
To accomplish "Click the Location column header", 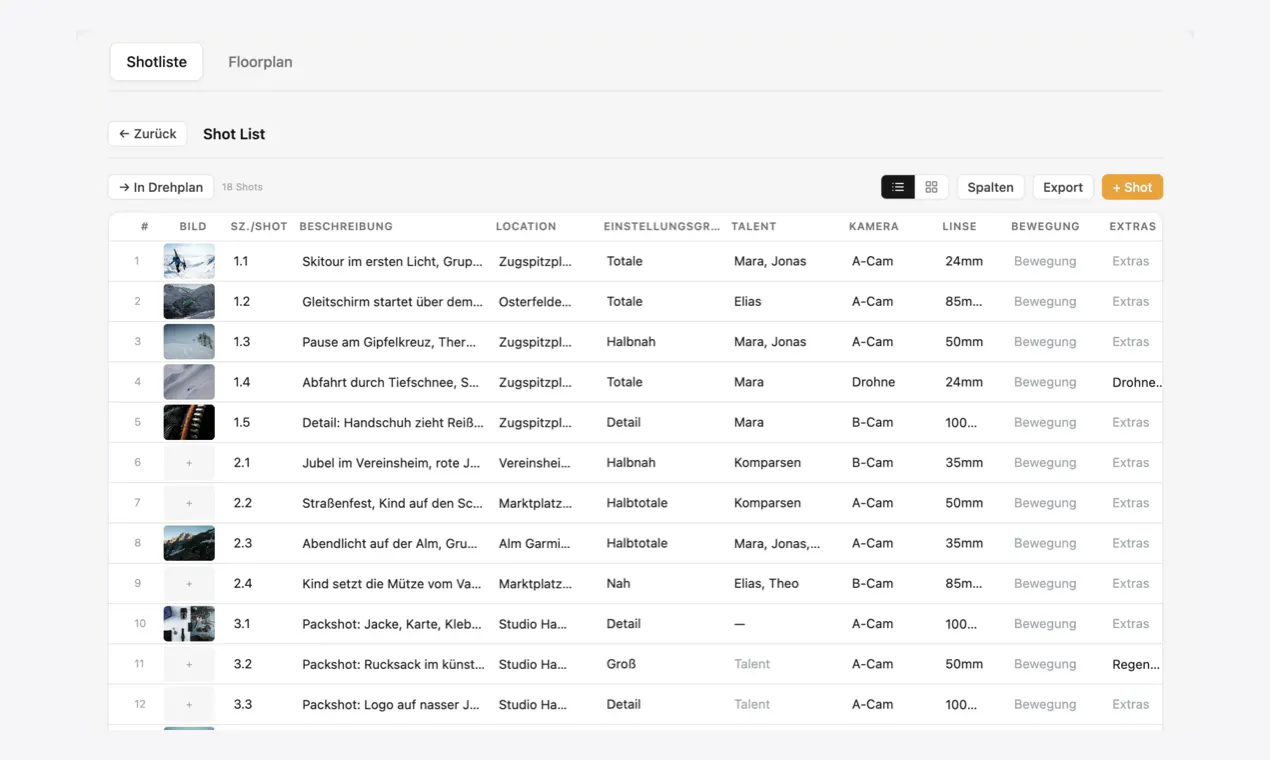I will pyautogui.click(x=526, y=227).
